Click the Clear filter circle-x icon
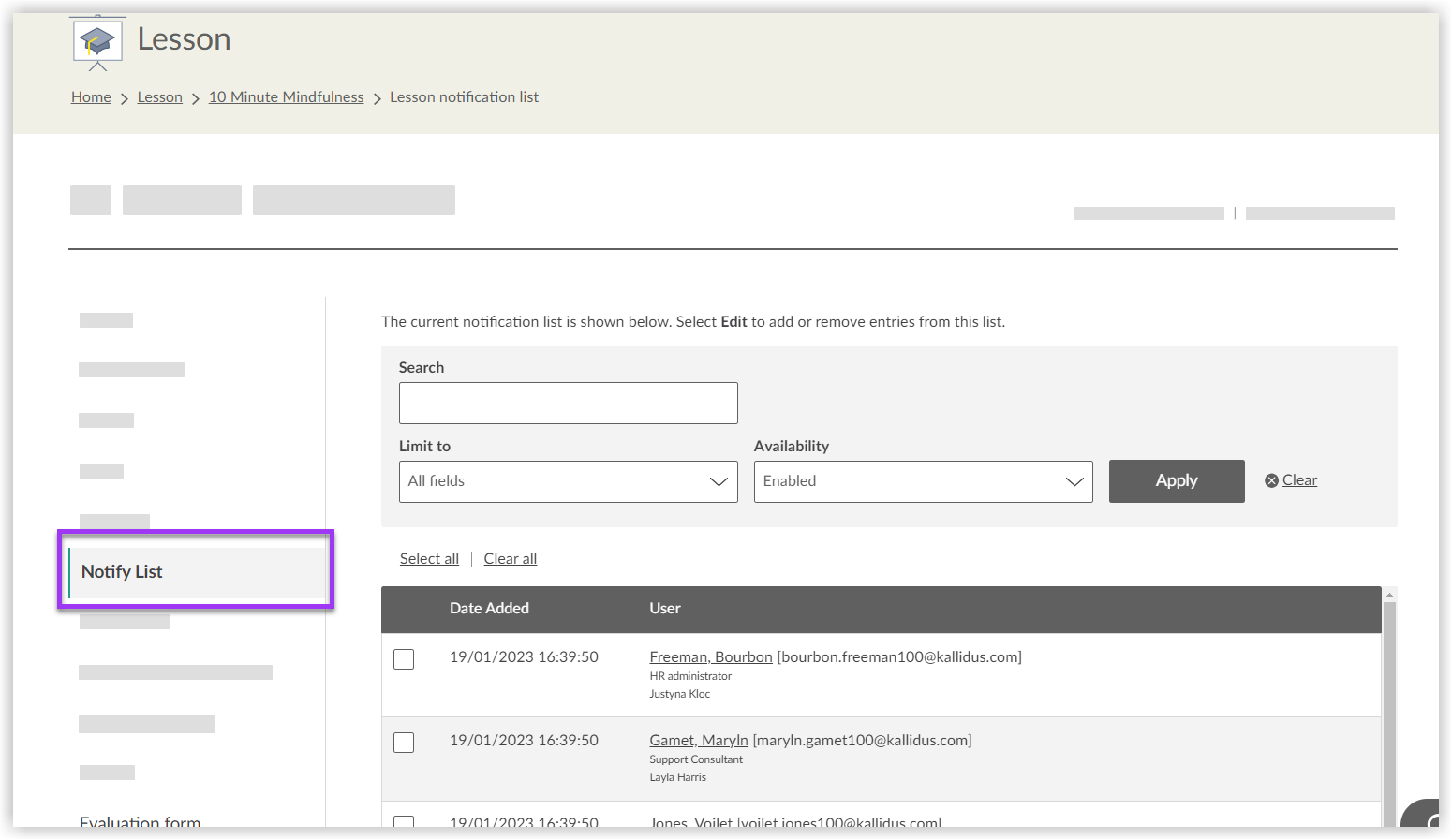The height and width of the screenshot is (840, 1452). tap(1271, 480)
